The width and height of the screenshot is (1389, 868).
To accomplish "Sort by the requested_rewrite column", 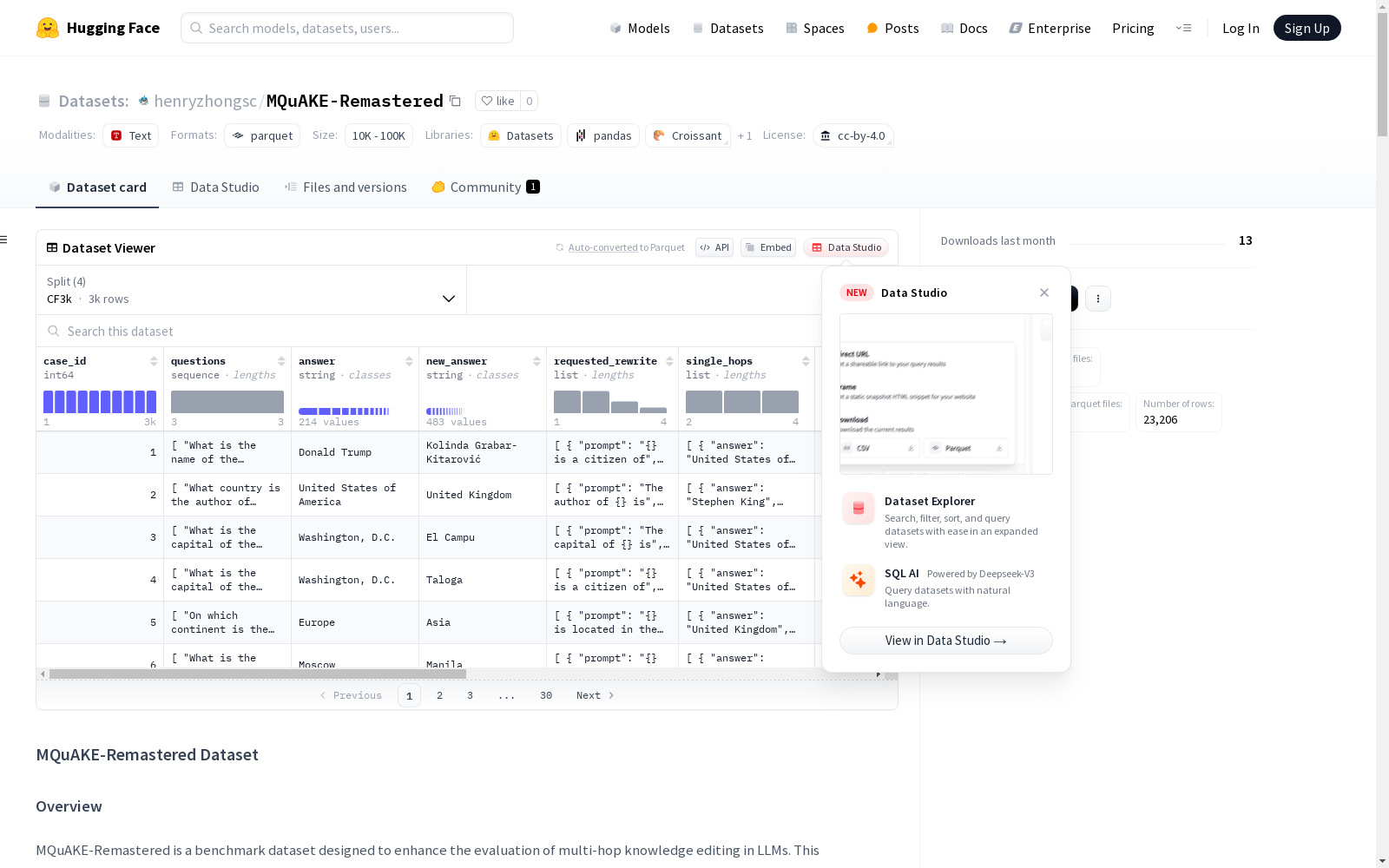I will coord(669,361).
